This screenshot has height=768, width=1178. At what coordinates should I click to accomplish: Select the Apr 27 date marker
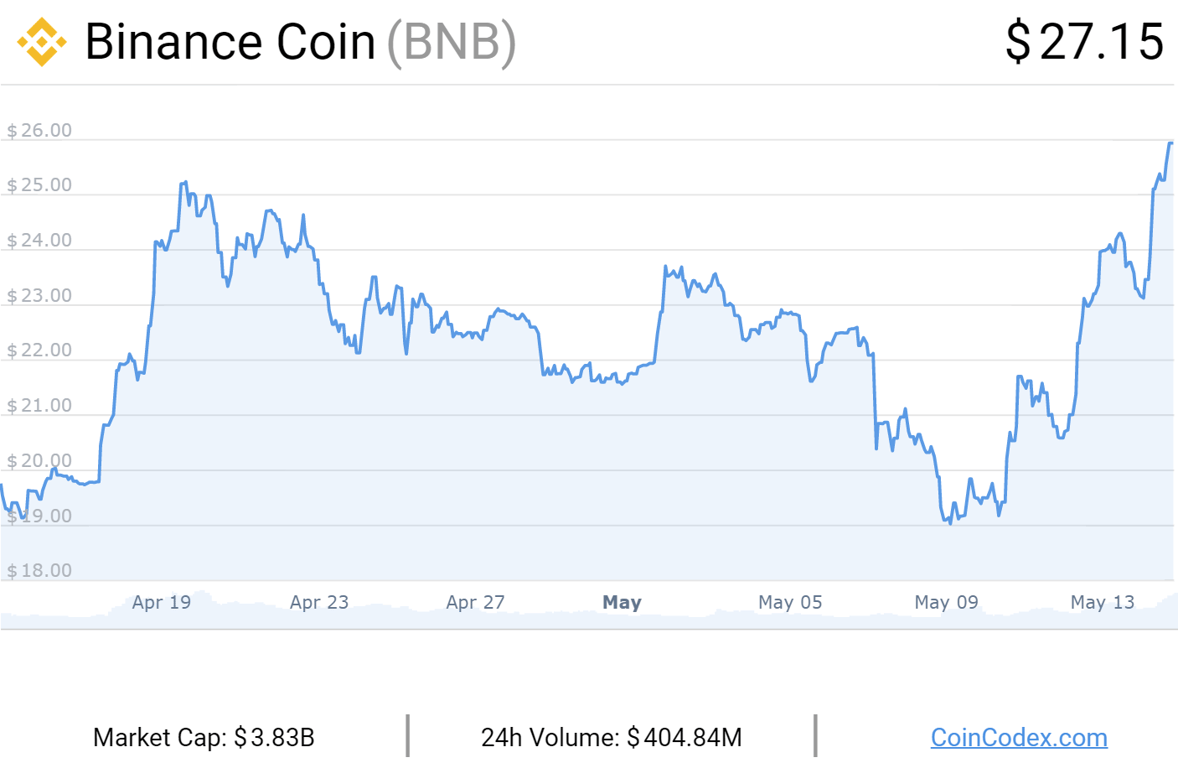pos(475,602)
